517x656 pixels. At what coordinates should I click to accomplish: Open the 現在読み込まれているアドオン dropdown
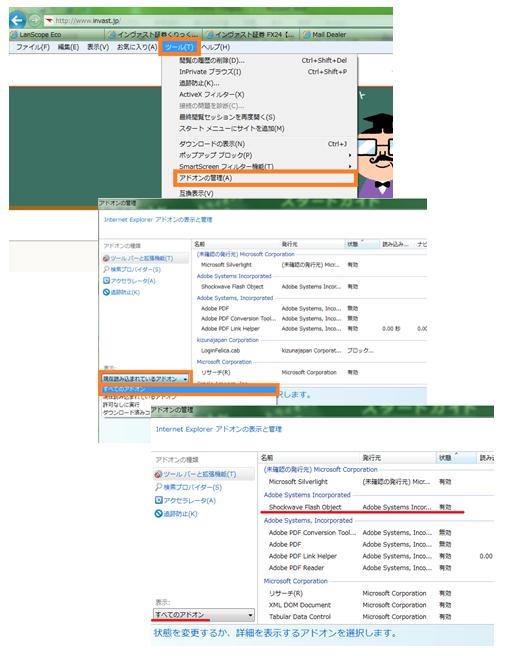(146, 379)
